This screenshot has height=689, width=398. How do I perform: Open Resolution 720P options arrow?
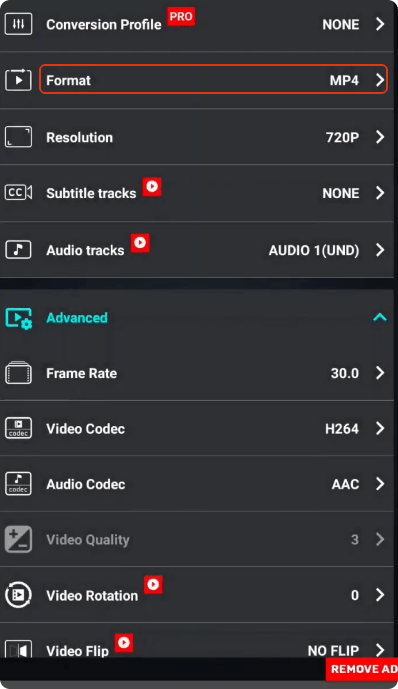tap(380, 137)
